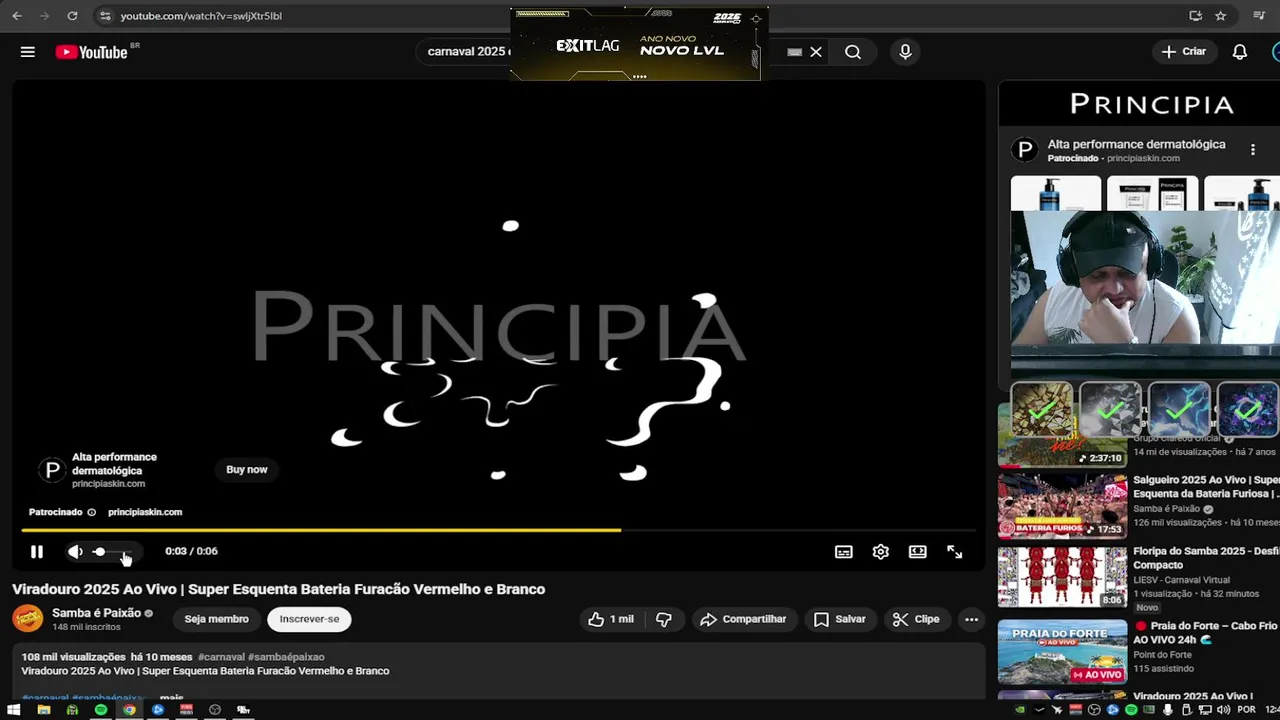1280x720 pixels.
Task: Open the #carnaval hashtag in the description
Action: 221,657
